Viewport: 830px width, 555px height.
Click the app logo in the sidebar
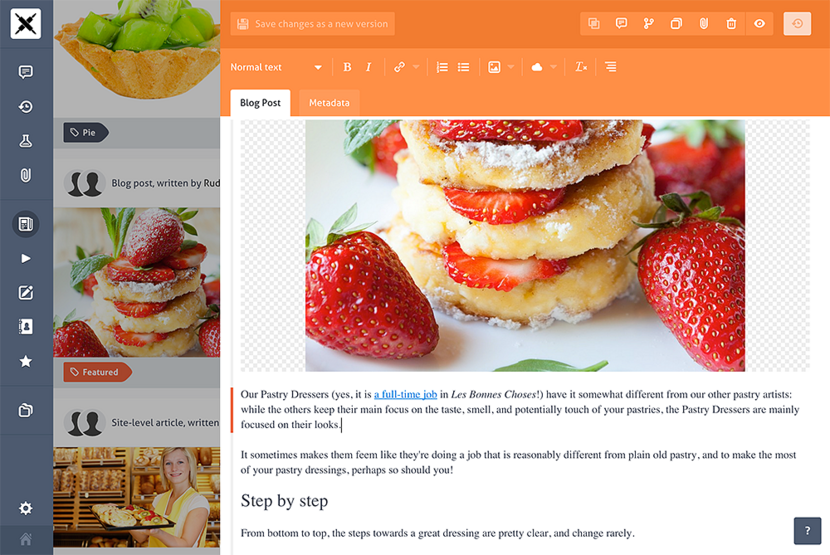click(25, 24)
